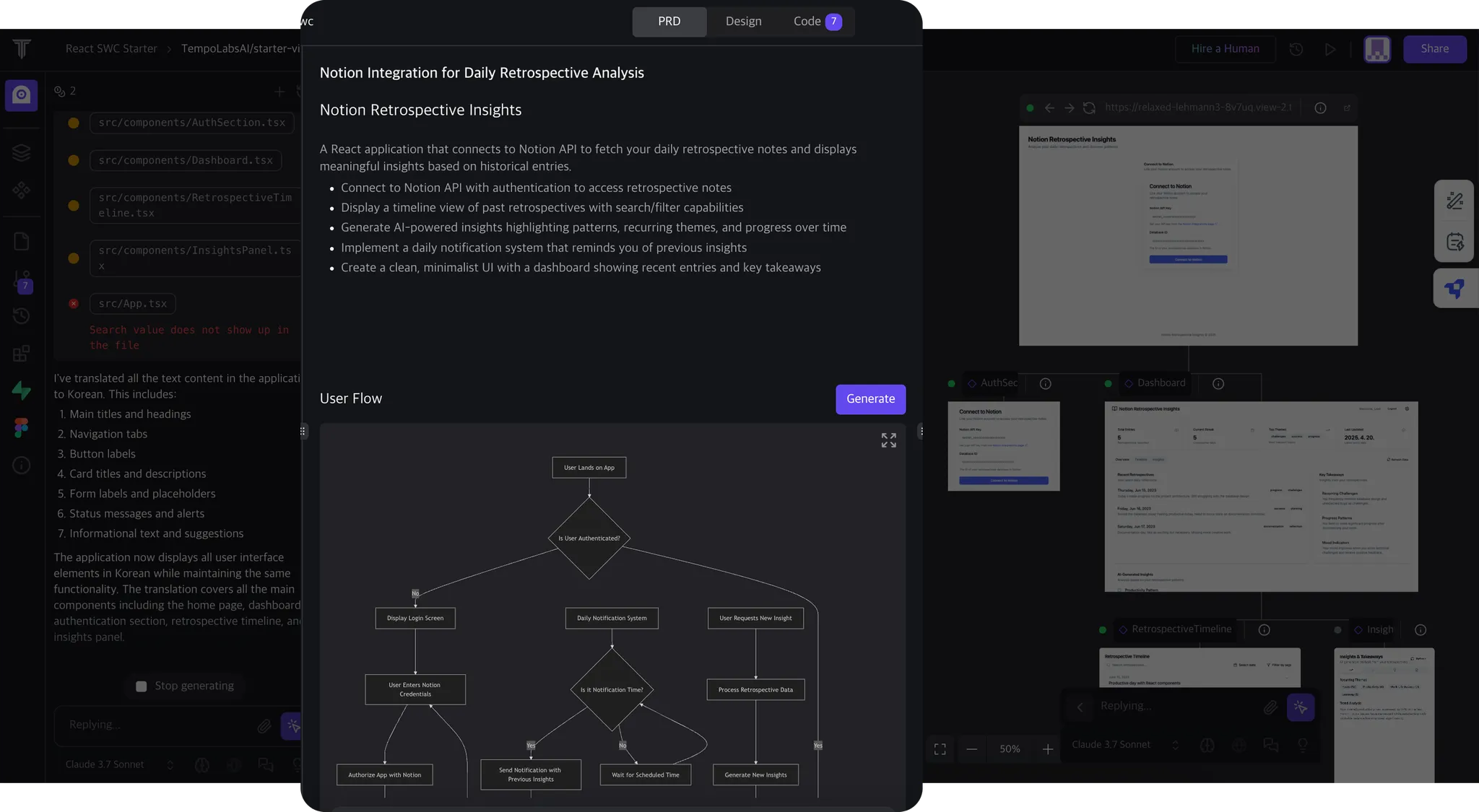The width and height of the screenshot is (1479, 812).
Task: Click info icon next to AuthSec
Action: (x=1045, y=384)
